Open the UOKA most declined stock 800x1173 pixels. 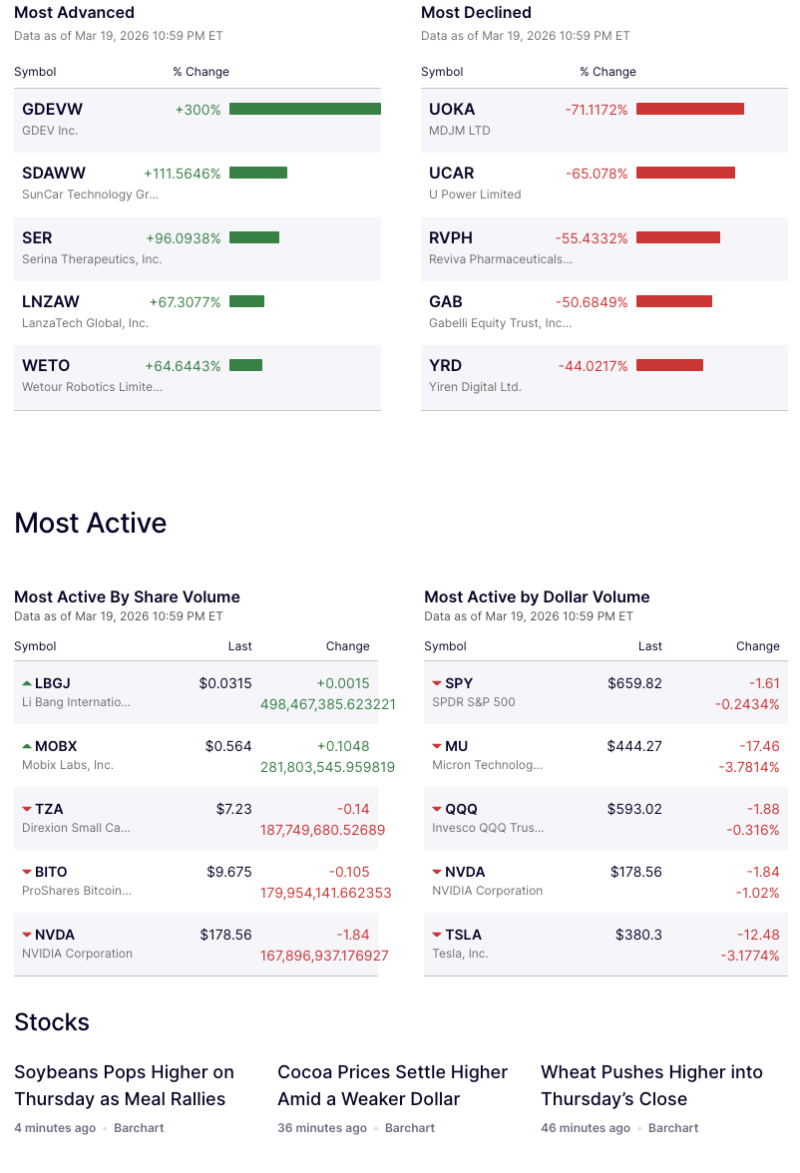pos(452,109)
